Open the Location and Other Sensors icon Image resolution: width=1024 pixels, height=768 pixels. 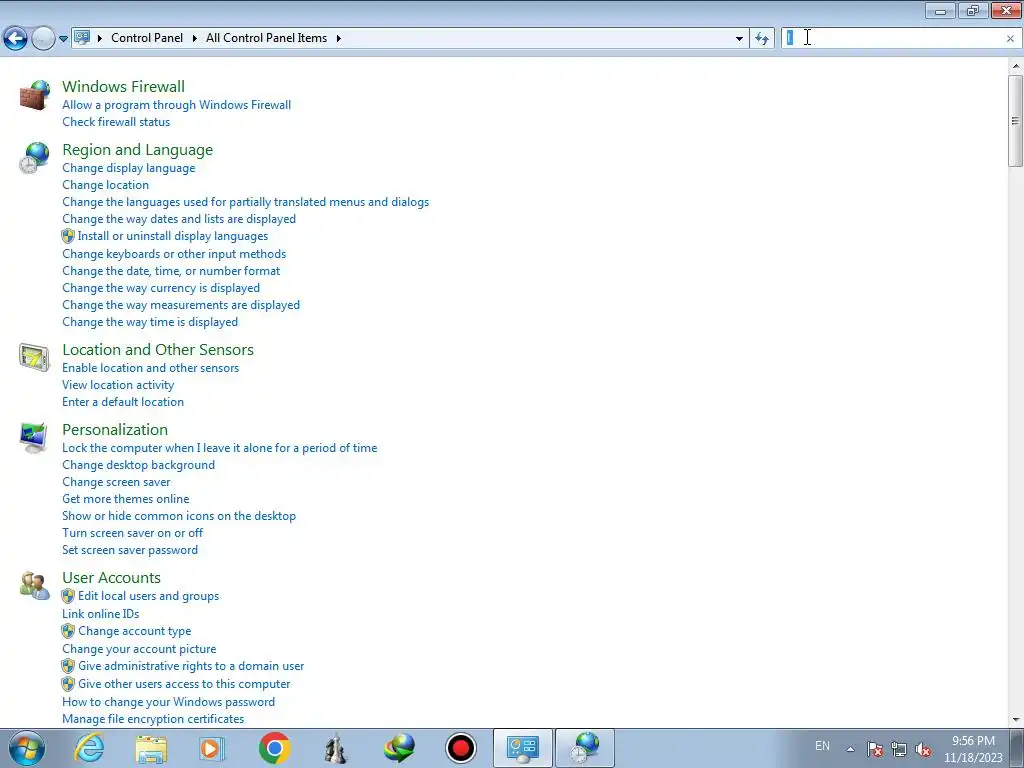pyautogui.click(x=34, y=358)
